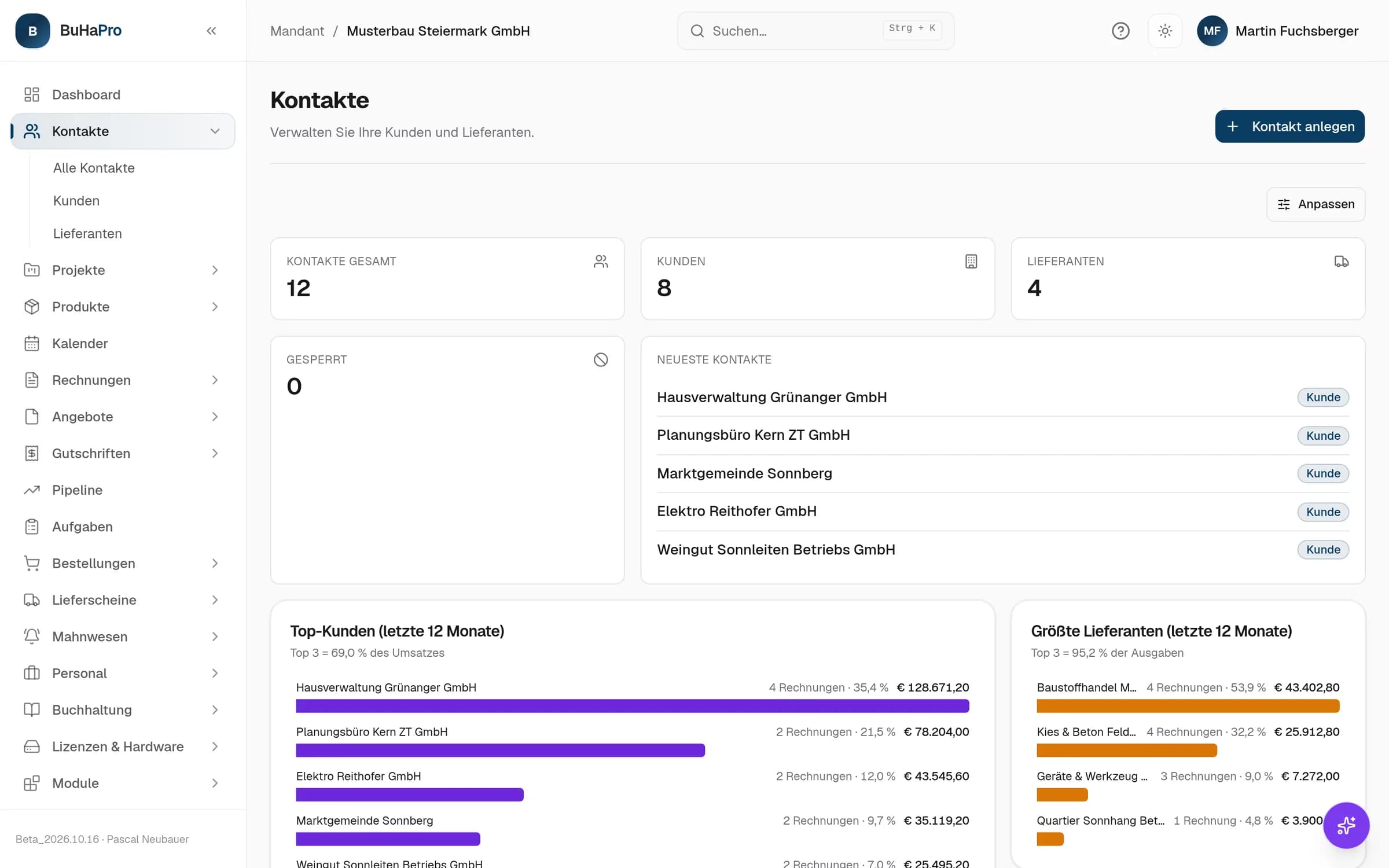
Task: Click the Dashboard grid icon
Action: (x=32, y=94)
